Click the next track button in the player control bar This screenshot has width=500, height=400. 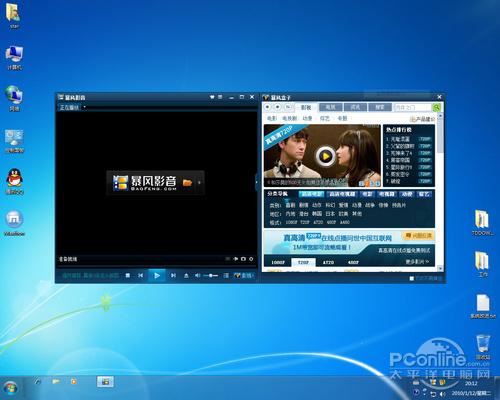point(173,275)
